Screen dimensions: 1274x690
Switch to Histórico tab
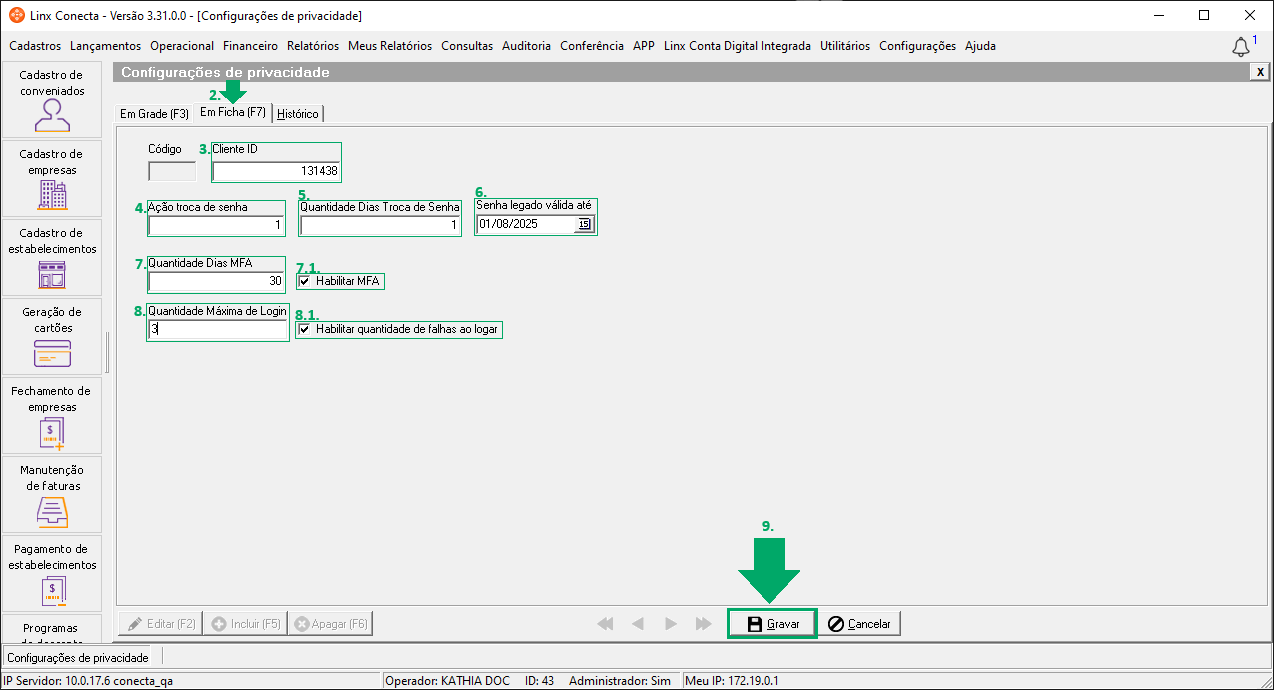point(298,114)
